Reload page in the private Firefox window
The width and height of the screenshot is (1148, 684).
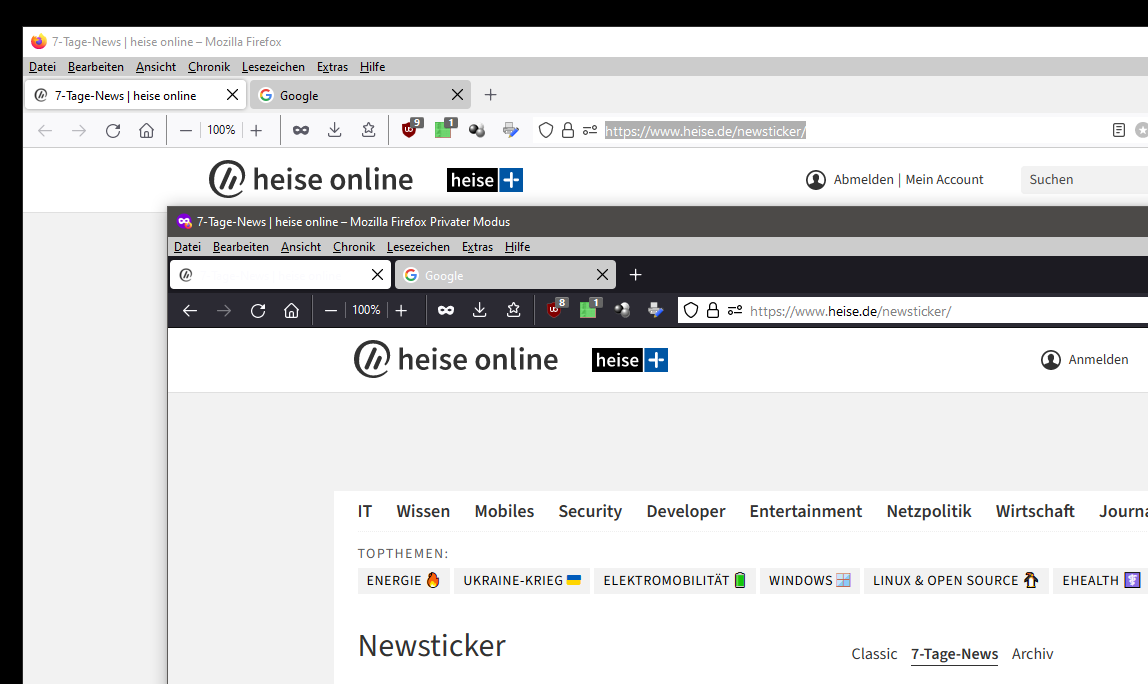[258, 311]
